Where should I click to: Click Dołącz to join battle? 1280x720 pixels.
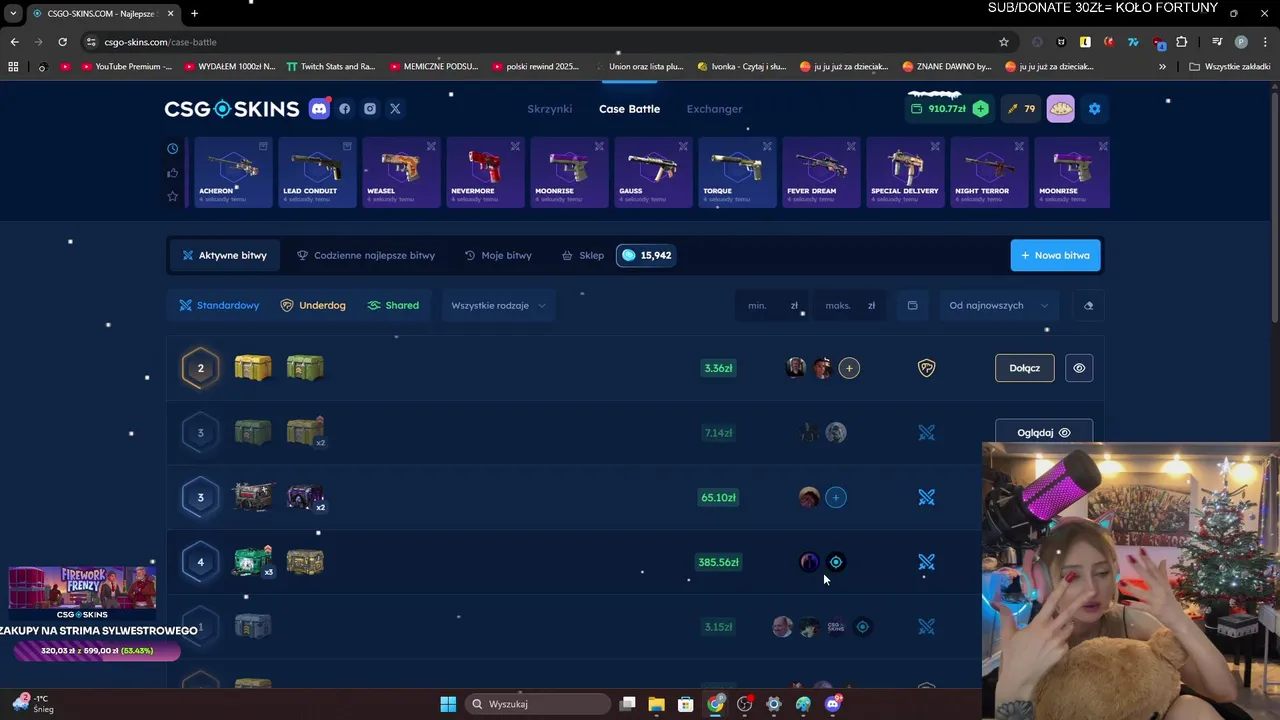coord(1024,368)
